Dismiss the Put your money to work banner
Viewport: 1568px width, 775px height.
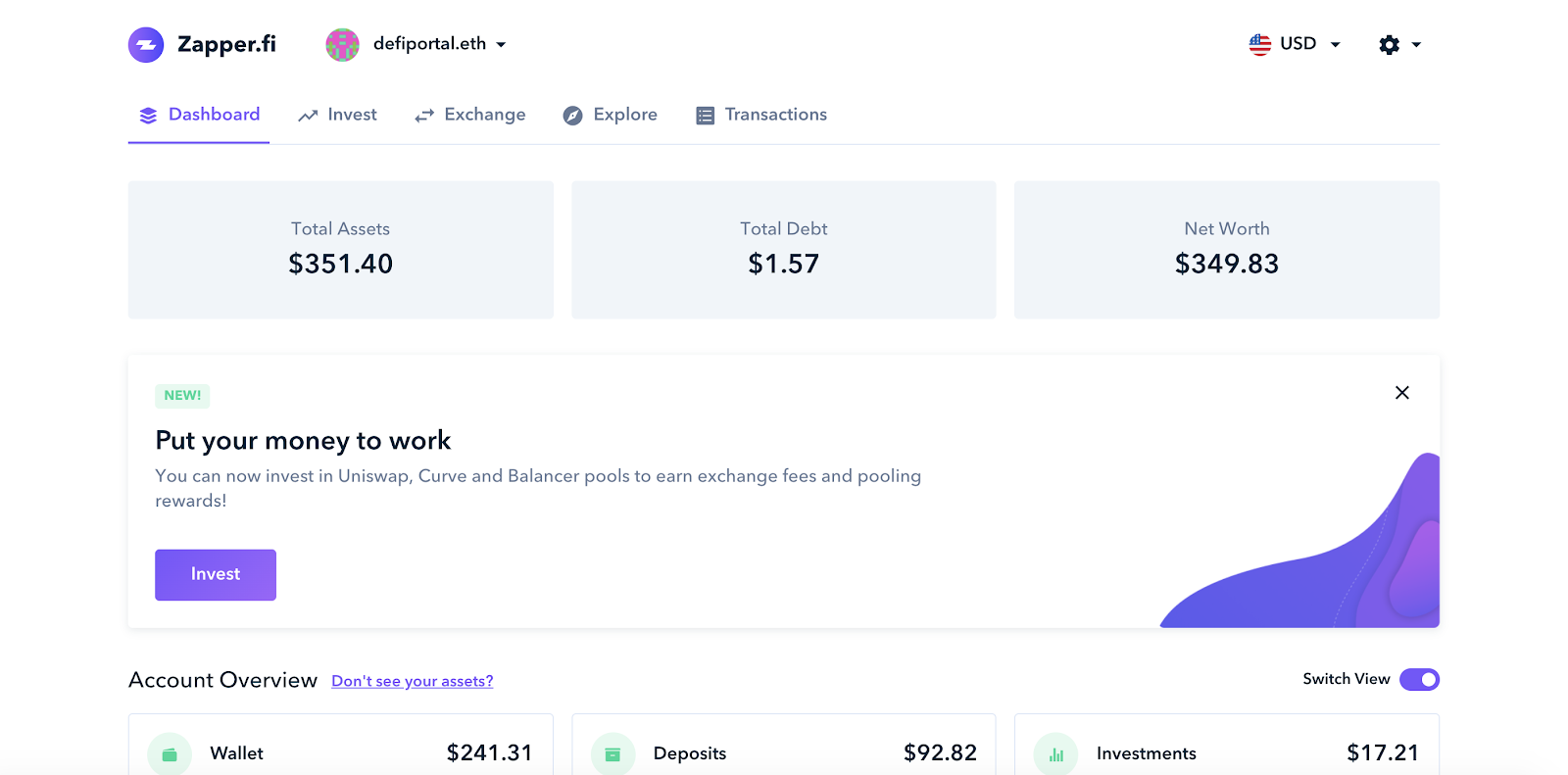point(1401,392)
